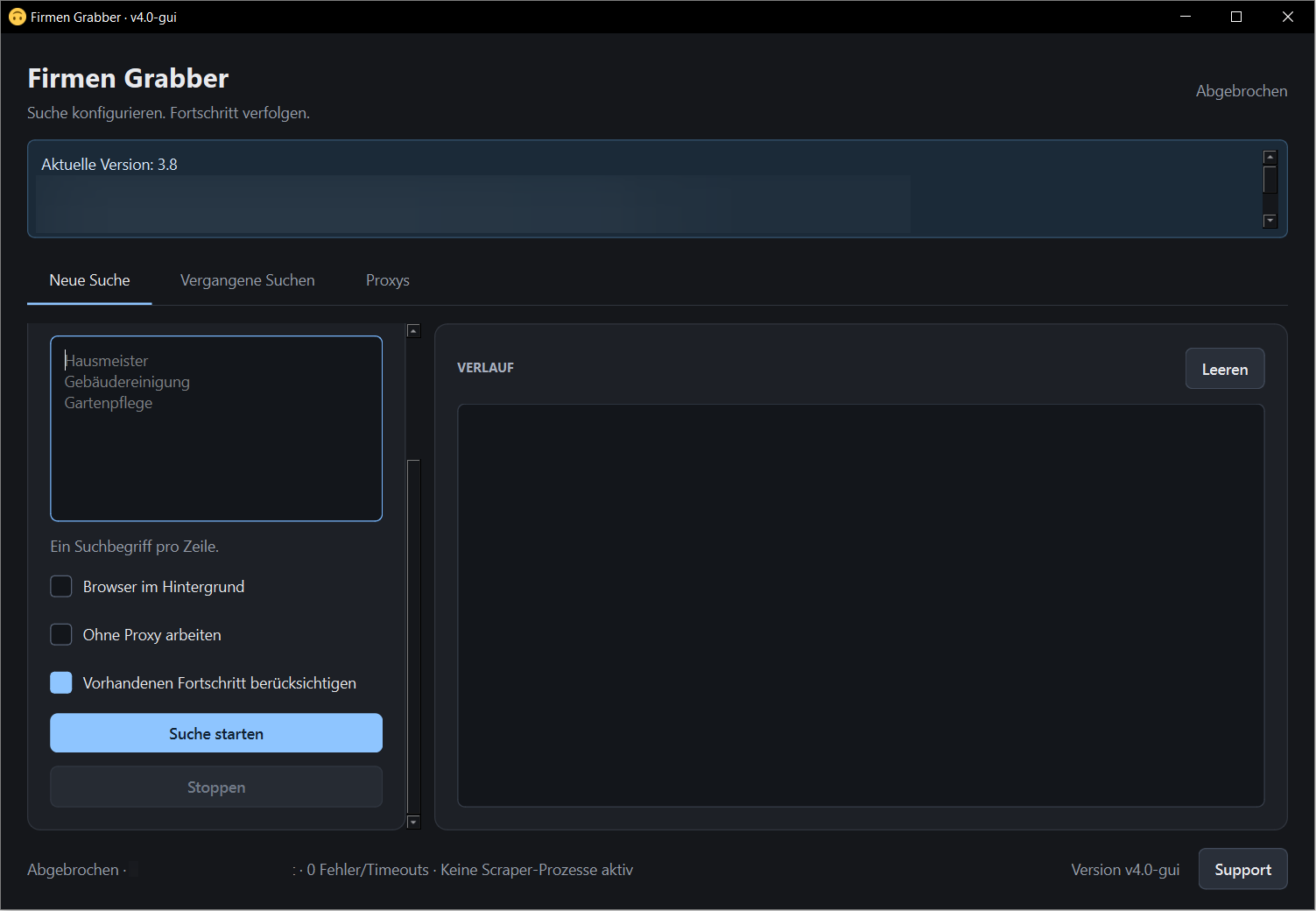Open Support from the footer

[1242, 869]
